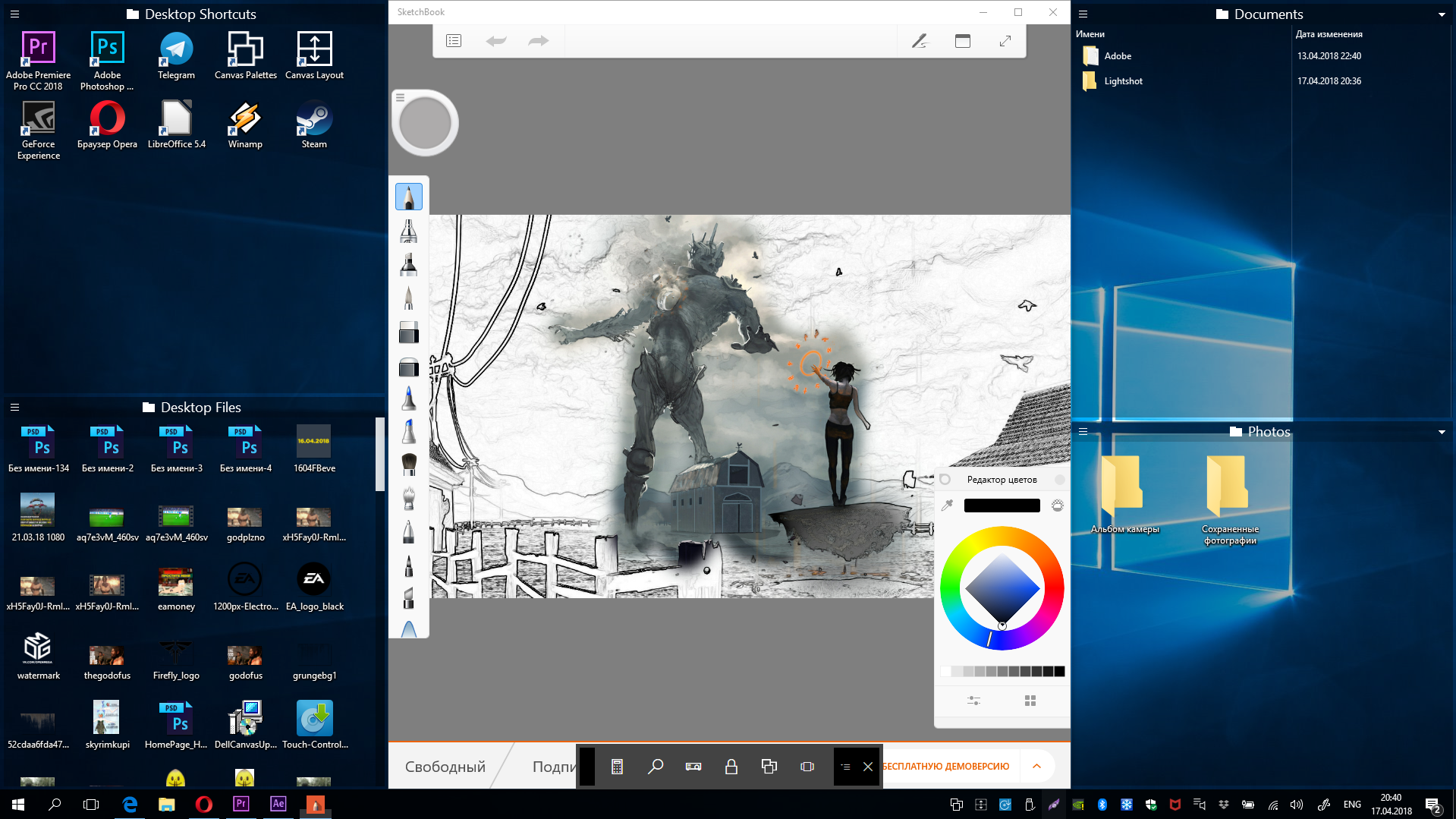Screen dimensions: 1456x819
Task: Open the swatches grid view in color editor
Action: click(x=1030, y=701)
